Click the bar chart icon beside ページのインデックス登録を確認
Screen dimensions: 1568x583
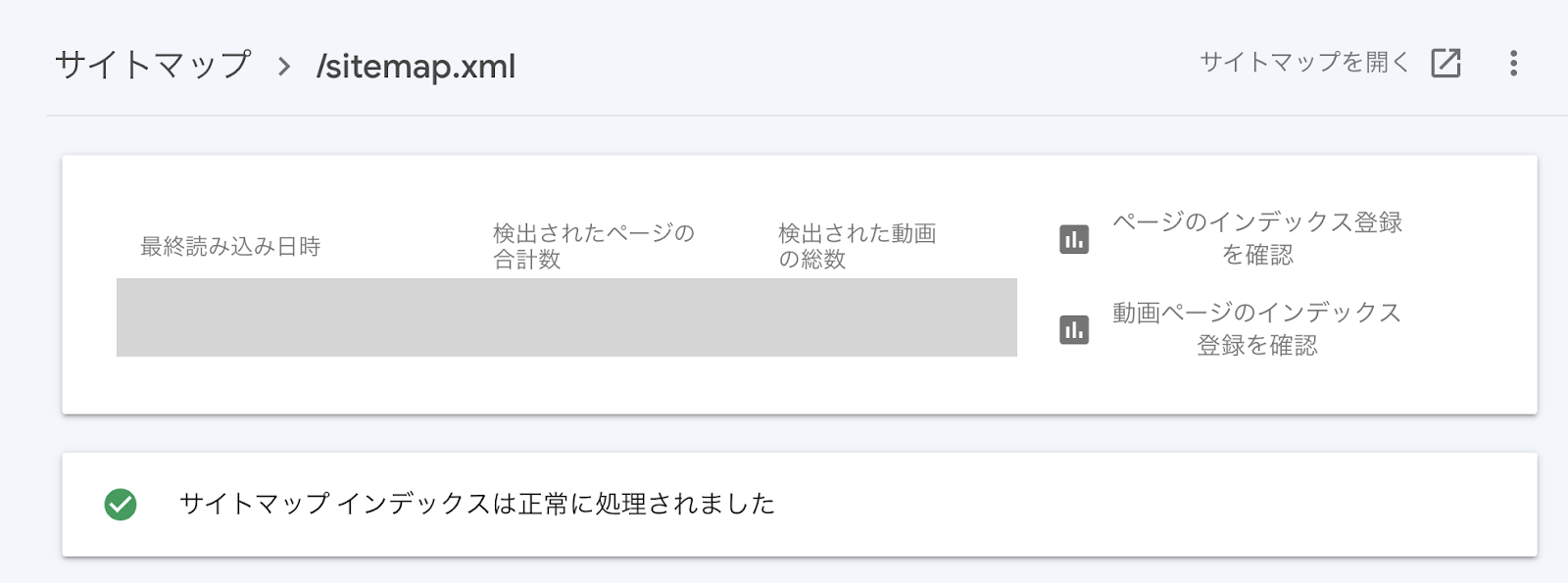pyautogui.click(x=1074, y=239)
